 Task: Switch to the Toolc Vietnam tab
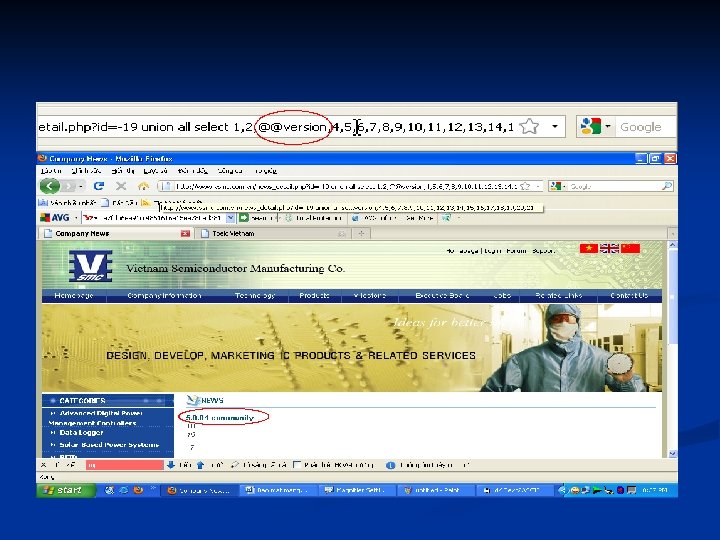273,233
